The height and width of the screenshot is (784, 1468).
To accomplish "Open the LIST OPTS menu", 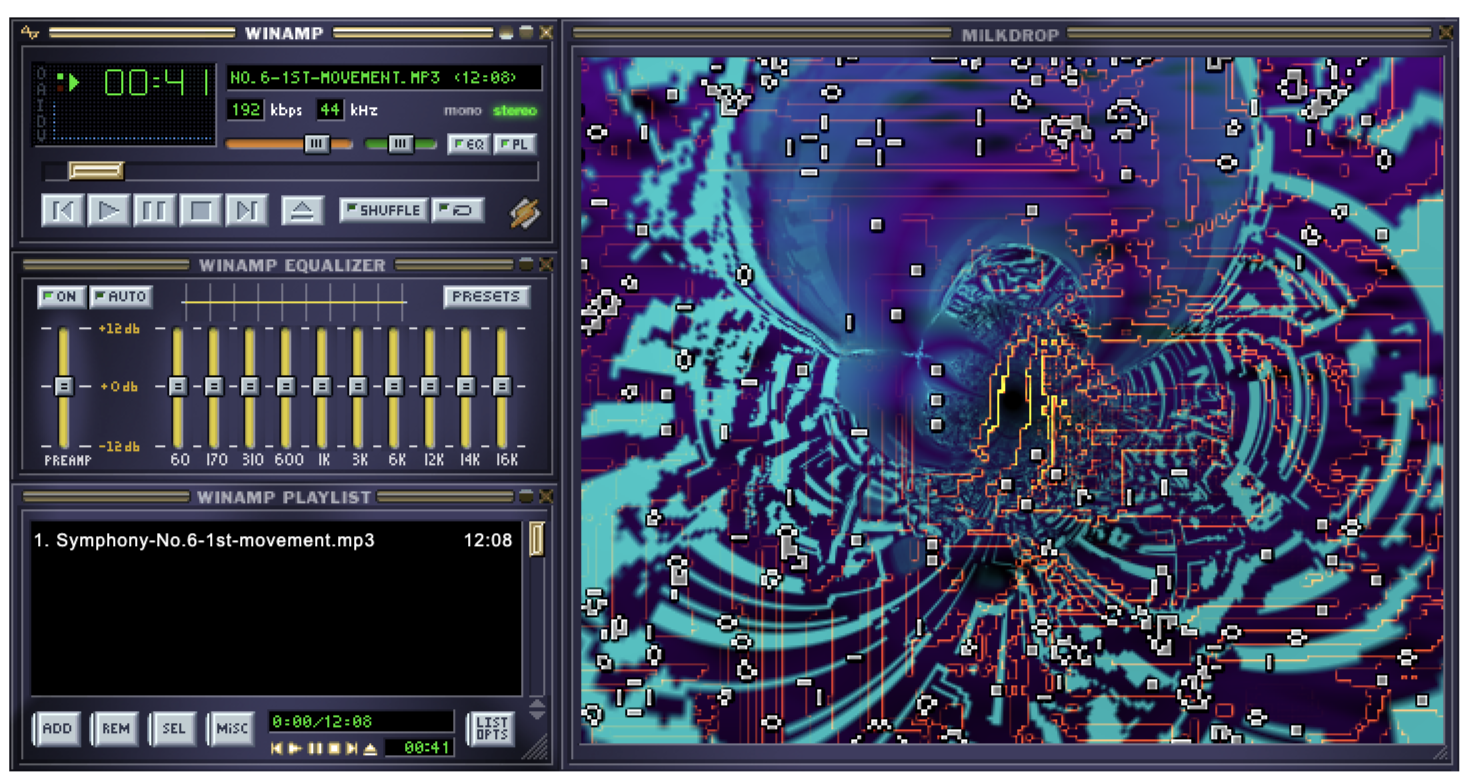I will point(491,729).
